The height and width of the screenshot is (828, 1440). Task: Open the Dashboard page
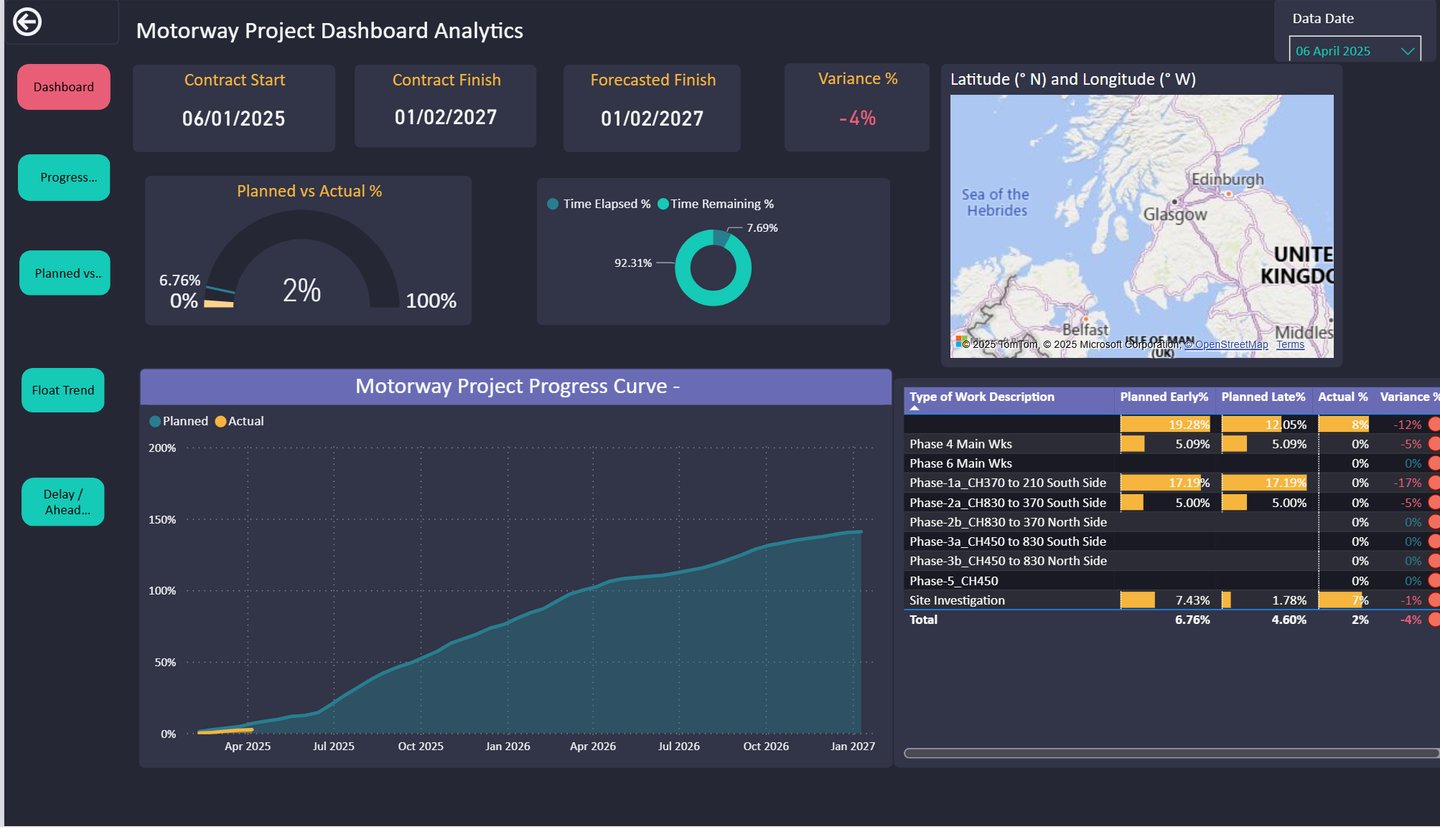tap(64, 87)
